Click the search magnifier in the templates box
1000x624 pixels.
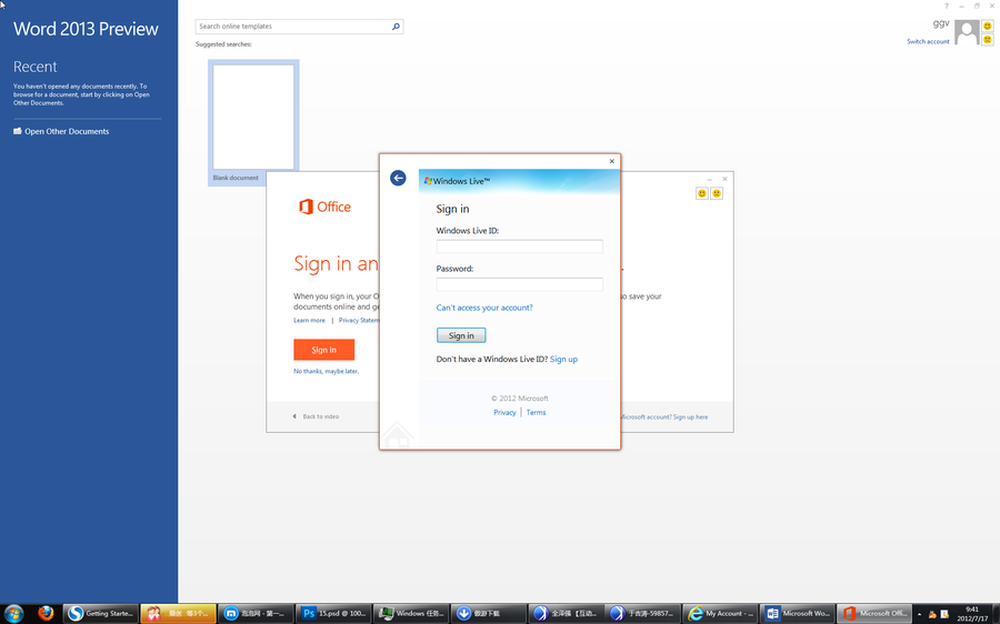pyautogui.click(x=395, y=26)
